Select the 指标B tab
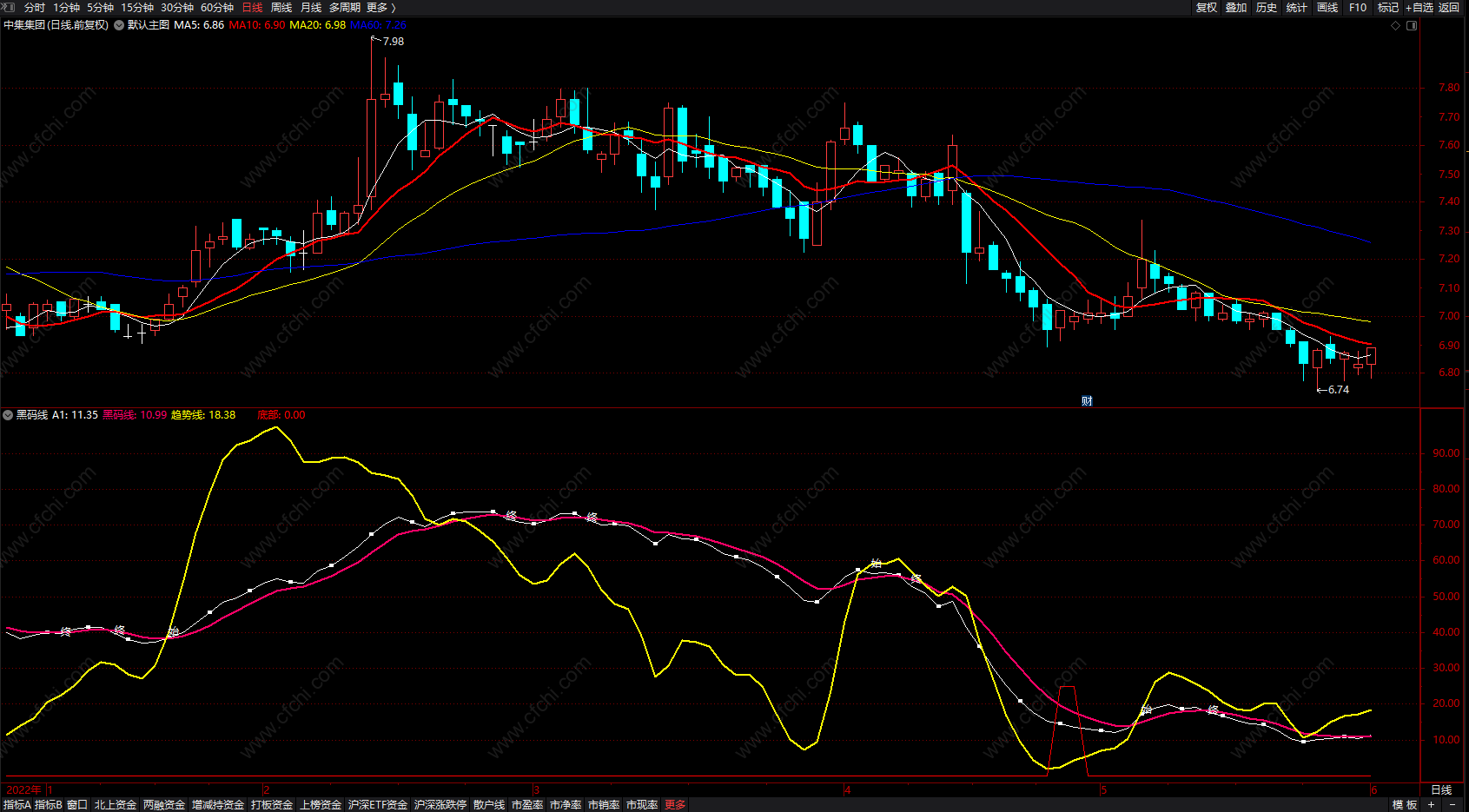 [49, 805]
